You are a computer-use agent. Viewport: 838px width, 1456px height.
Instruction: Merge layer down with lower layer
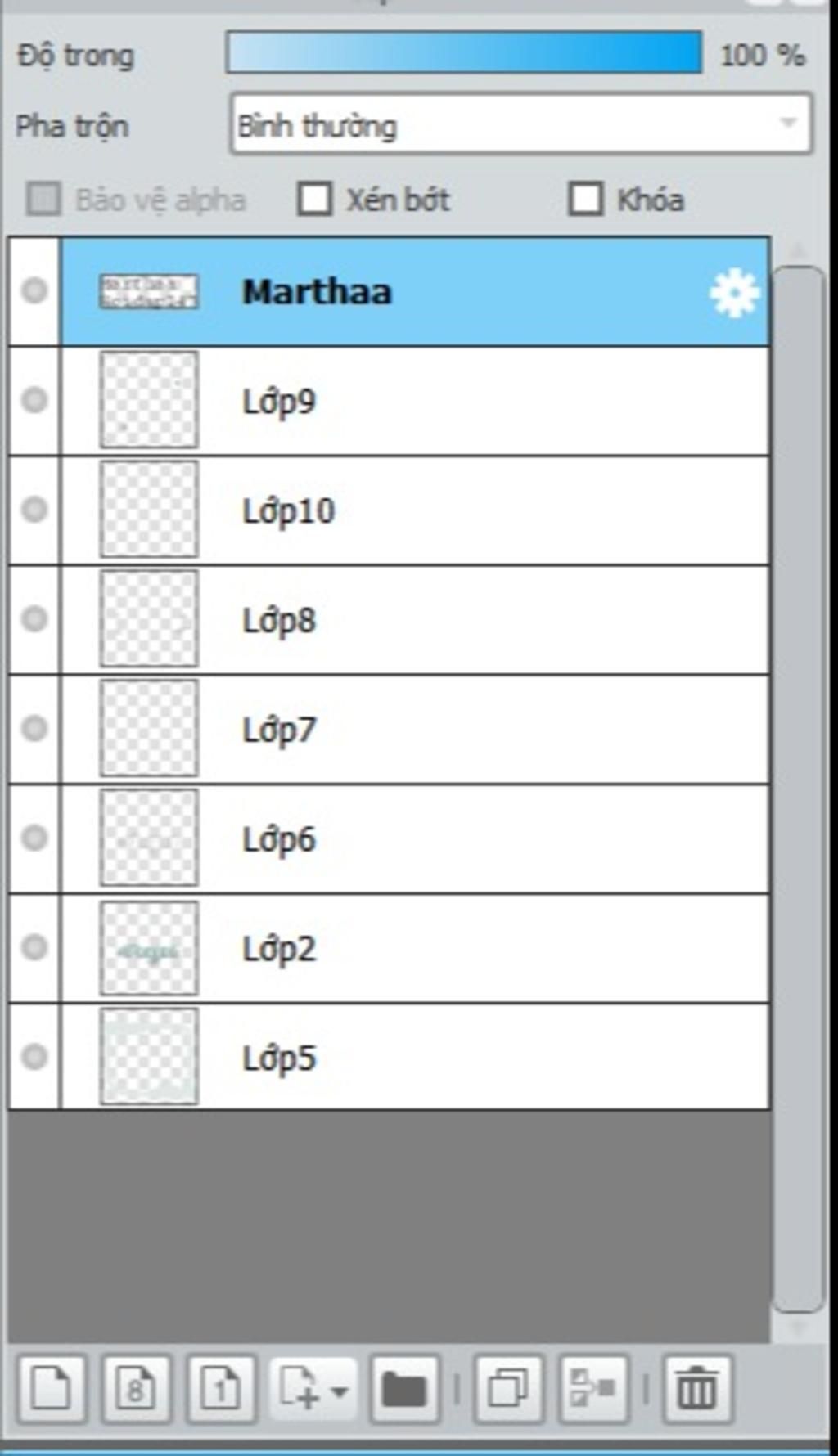click(593, 1389)
